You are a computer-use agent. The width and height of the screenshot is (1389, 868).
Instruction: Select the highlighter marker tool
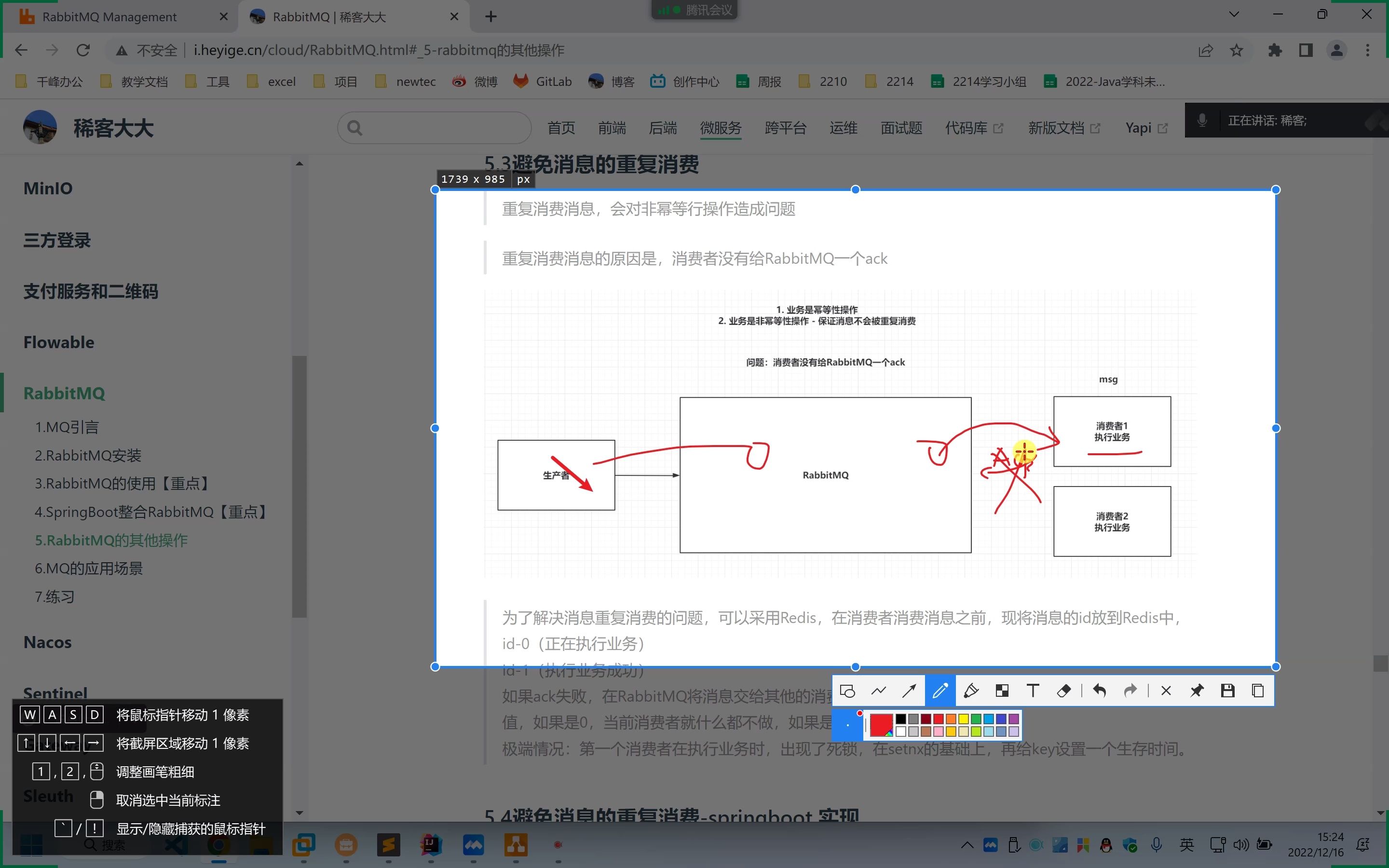point(971,691)
